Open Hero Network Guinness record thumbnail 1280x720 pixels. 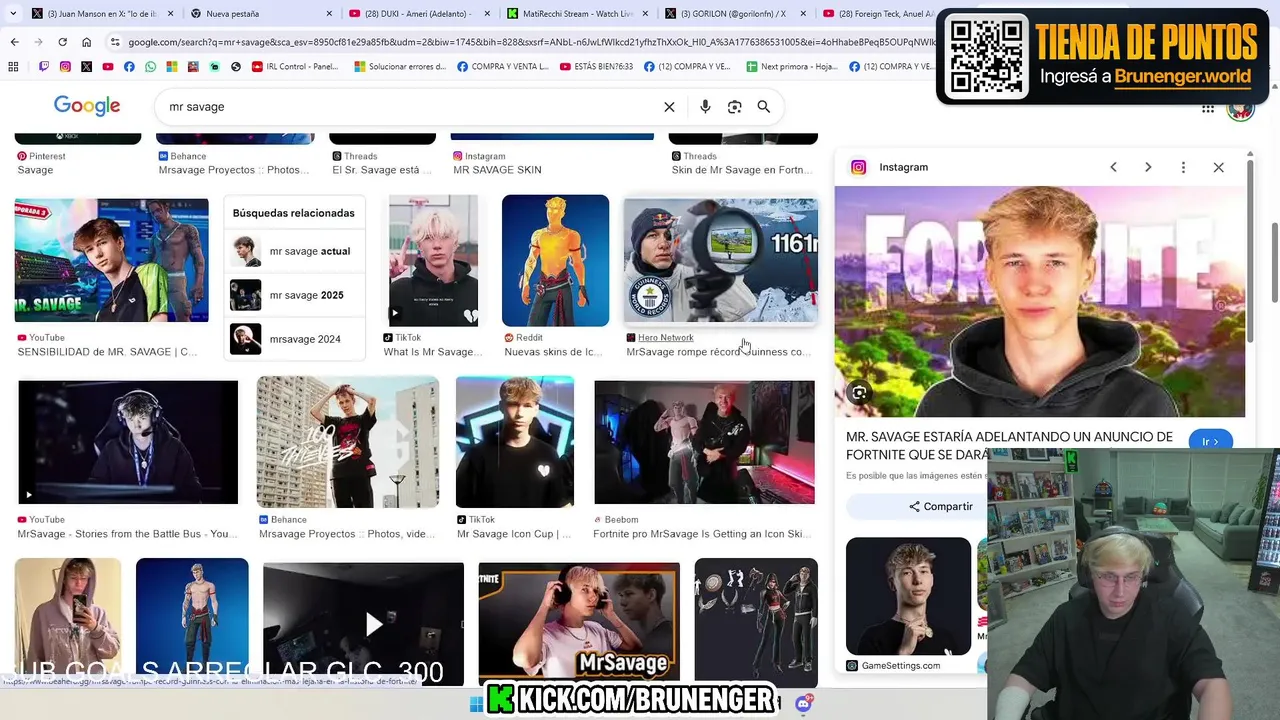coord(721,260)
